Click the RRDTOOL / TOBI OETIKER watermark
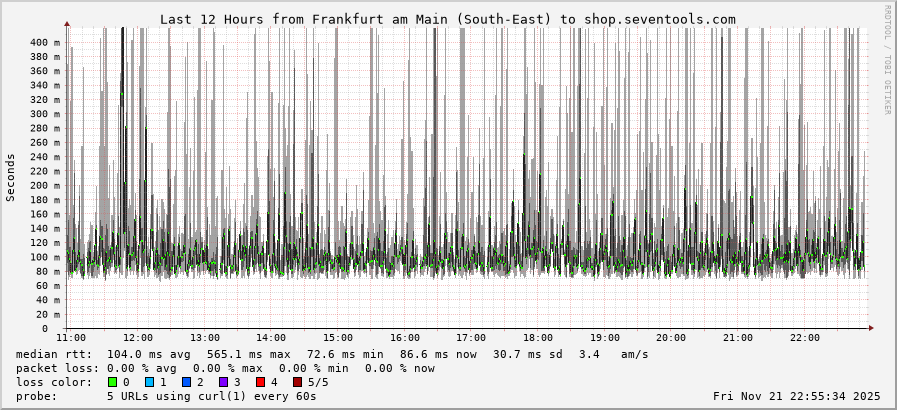 point(887,60)
